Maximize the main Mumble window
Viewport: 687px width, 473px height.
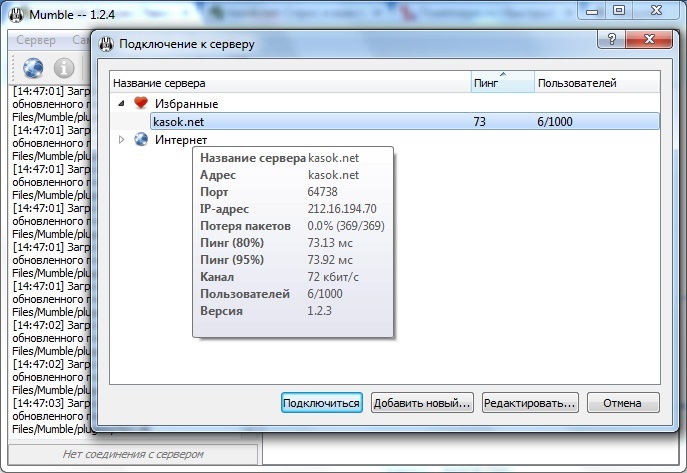pos(619,10)
